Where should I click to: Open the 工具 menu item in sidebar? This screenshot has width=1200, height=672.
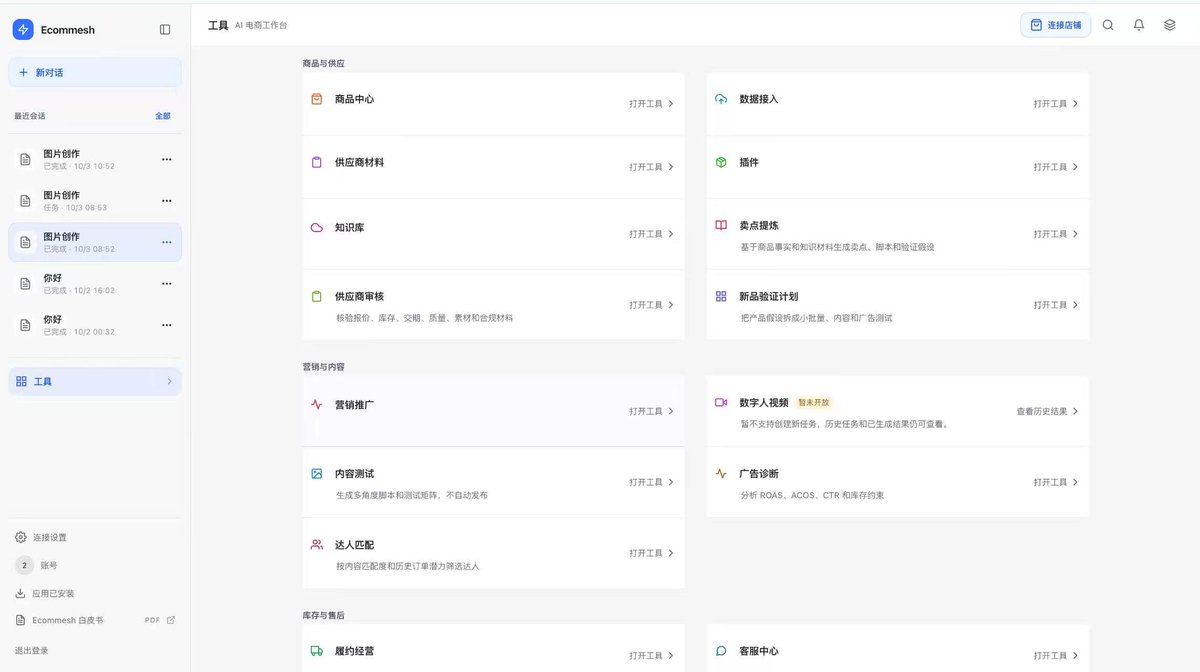coord(95,381)
